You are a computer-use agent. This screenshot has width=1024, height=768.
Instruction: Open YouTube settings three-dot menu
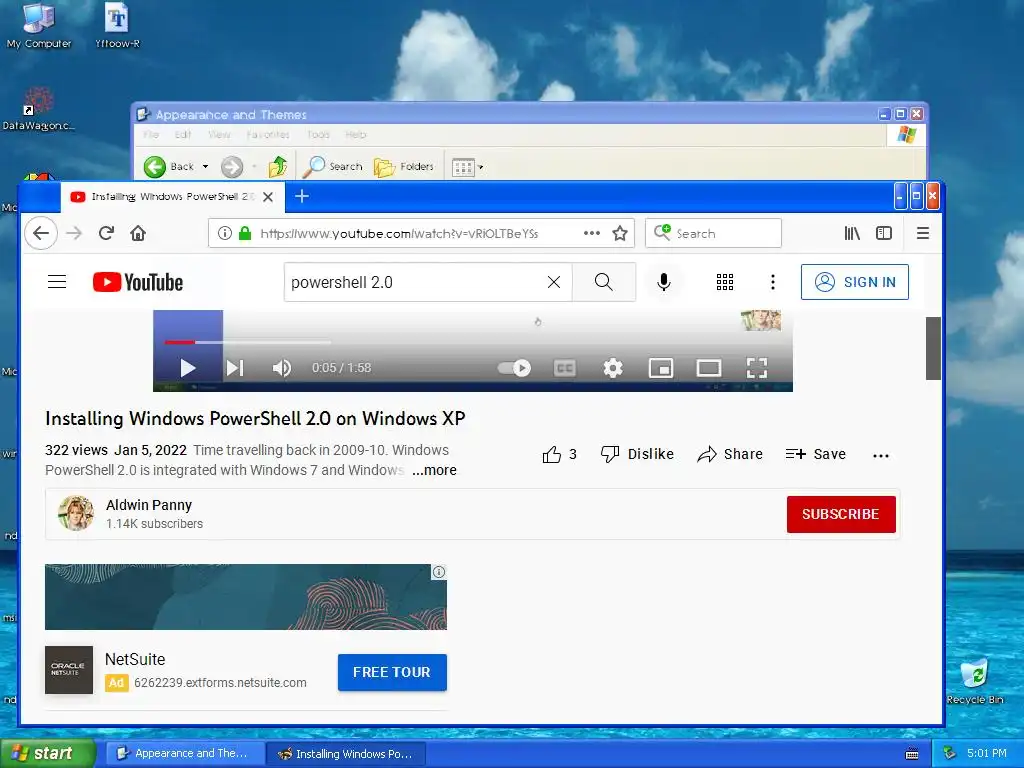click(773, 282)
